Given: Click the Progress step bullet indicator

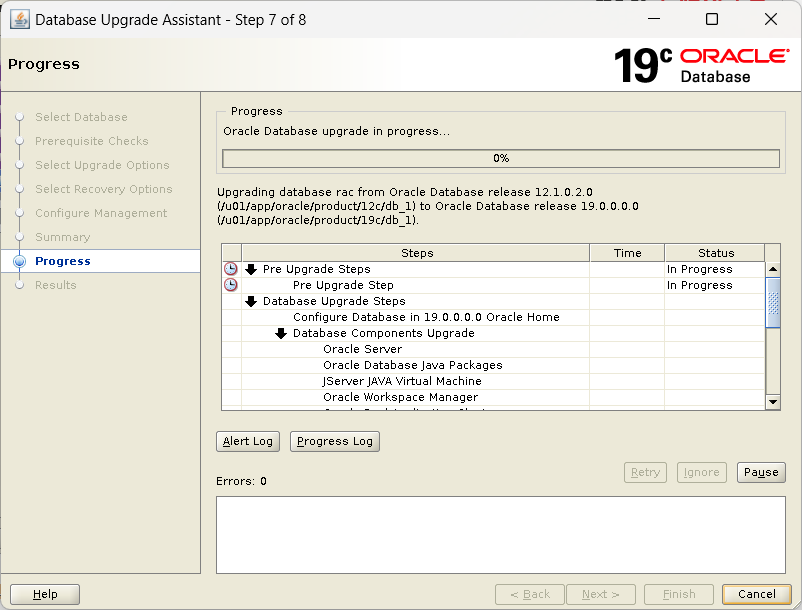Looking at the screenshot, I should [19, 261].
